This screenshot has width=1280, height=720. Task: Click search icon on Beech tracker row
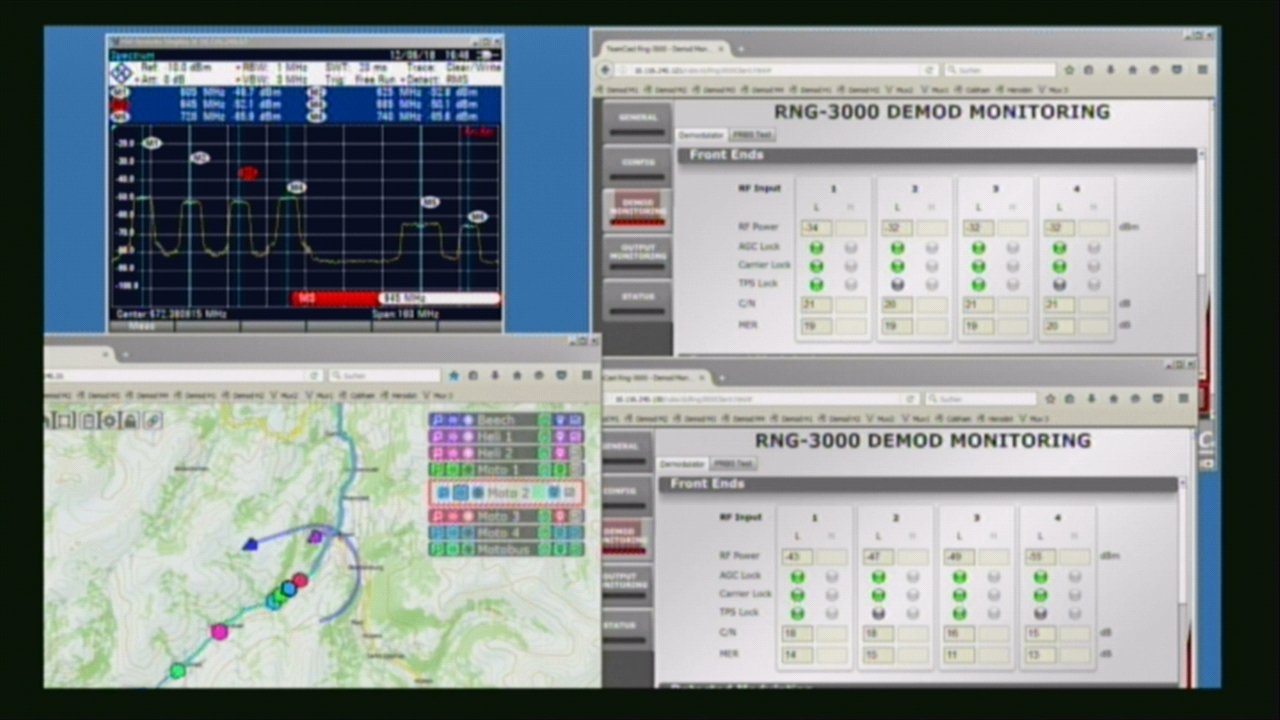(x=438, y=421)
